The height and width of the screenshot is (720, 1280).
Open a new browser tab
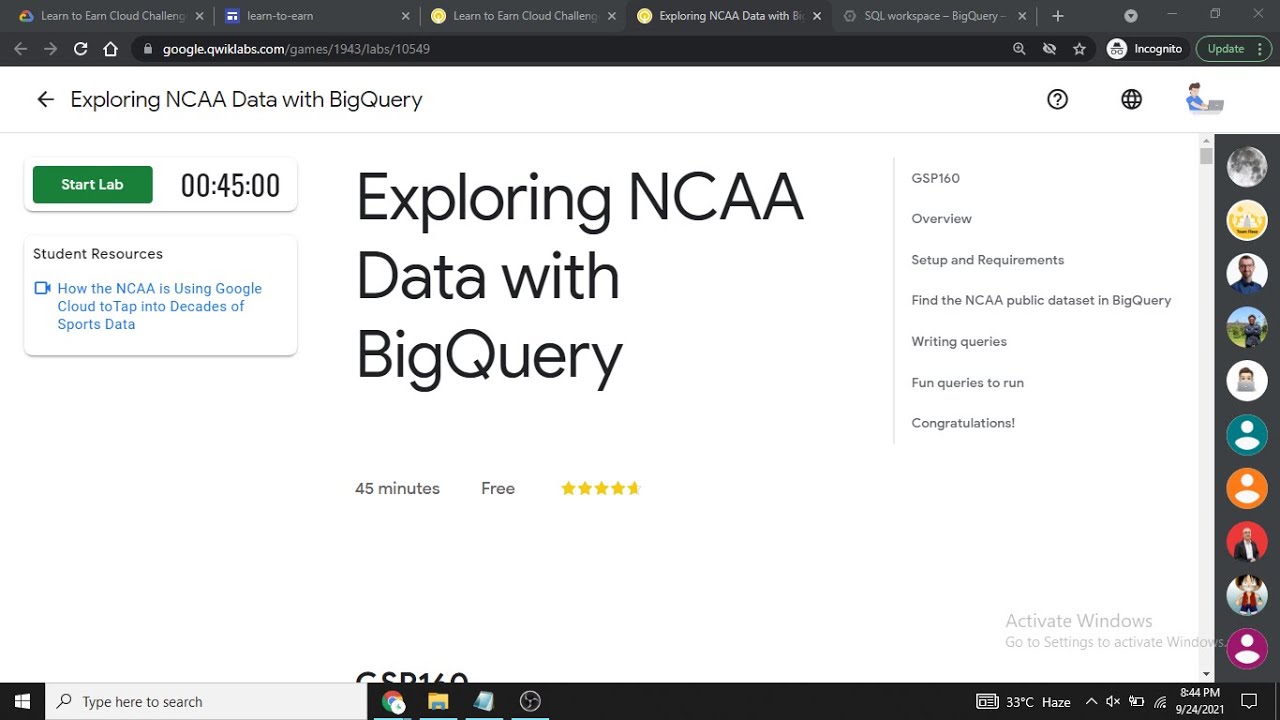[1058, 16]
